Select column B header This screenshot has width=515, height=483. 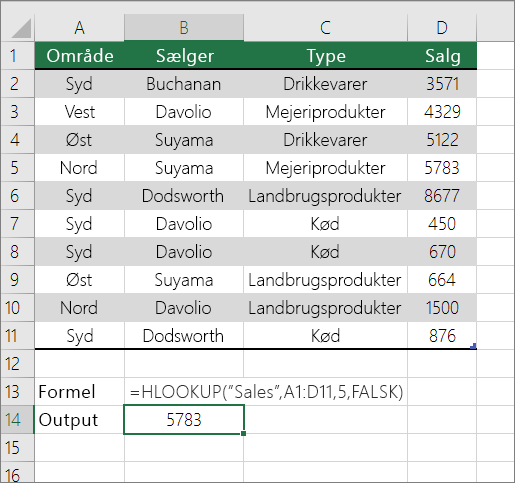(x=184, y=28)
